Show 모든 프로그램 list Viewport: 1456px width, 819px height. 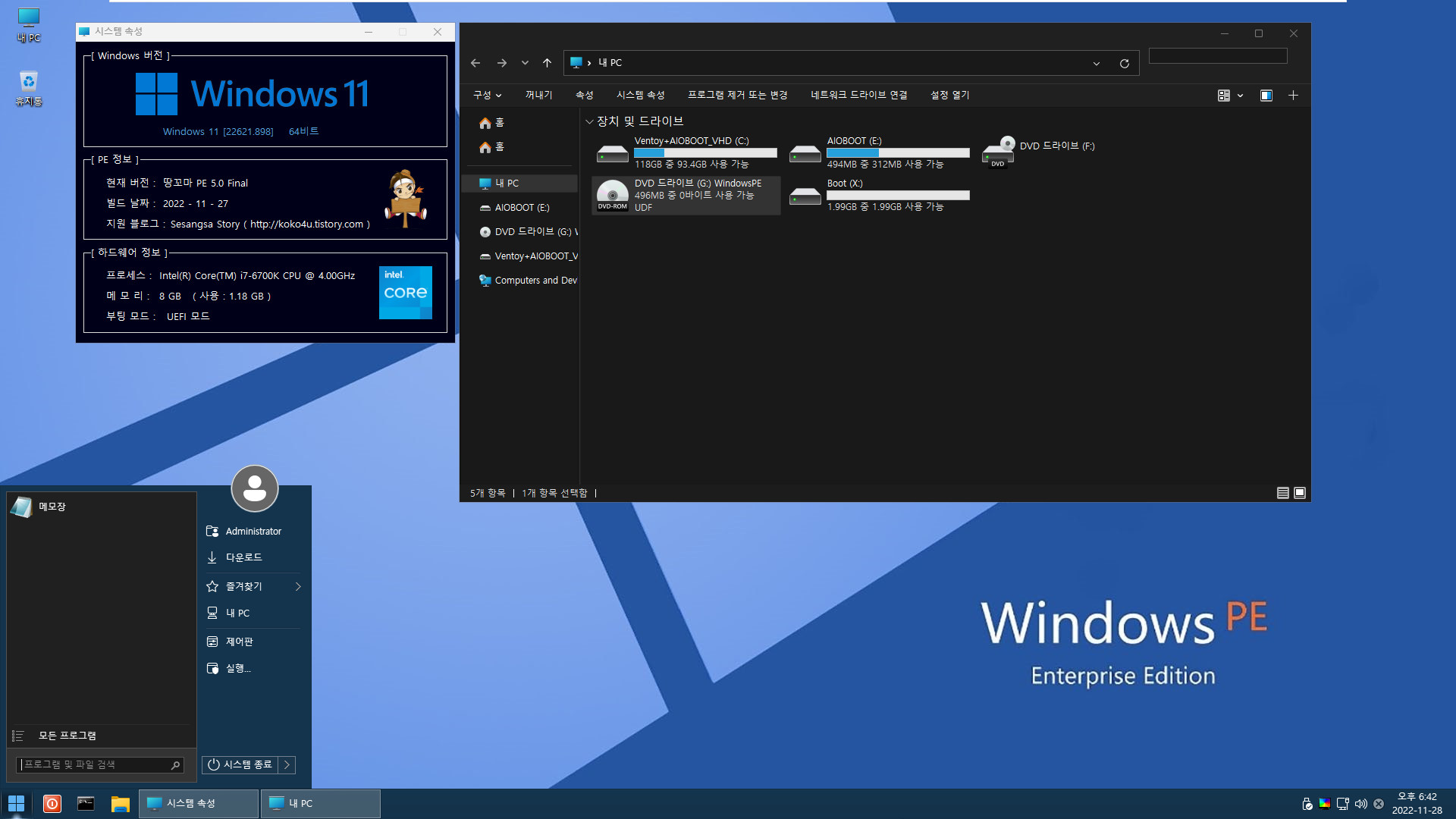[x=101, y=736]
